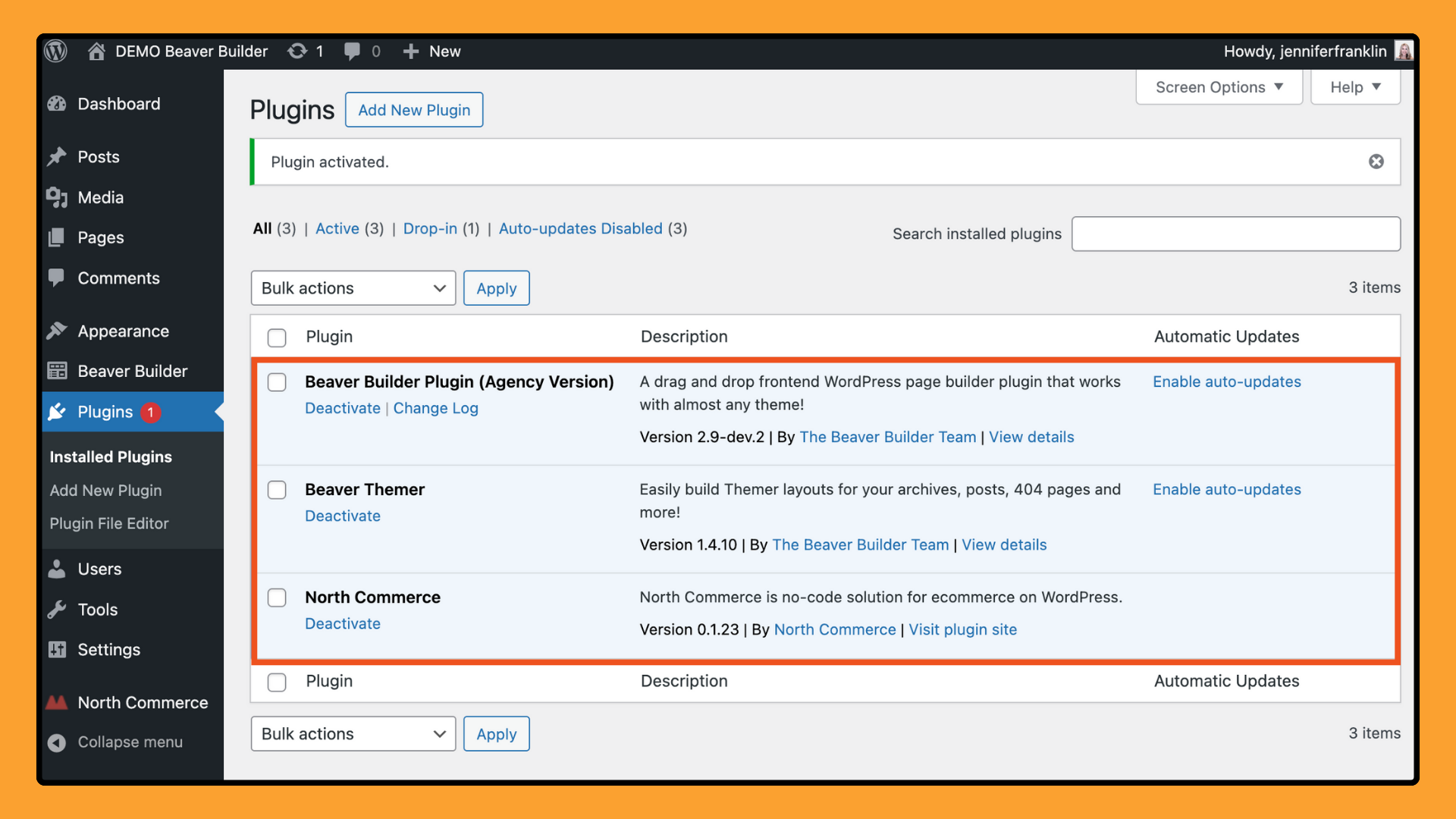This screenshot has height=819, width=1456.
Task: Click the Tools wrench icon
Action: [57, 609]
